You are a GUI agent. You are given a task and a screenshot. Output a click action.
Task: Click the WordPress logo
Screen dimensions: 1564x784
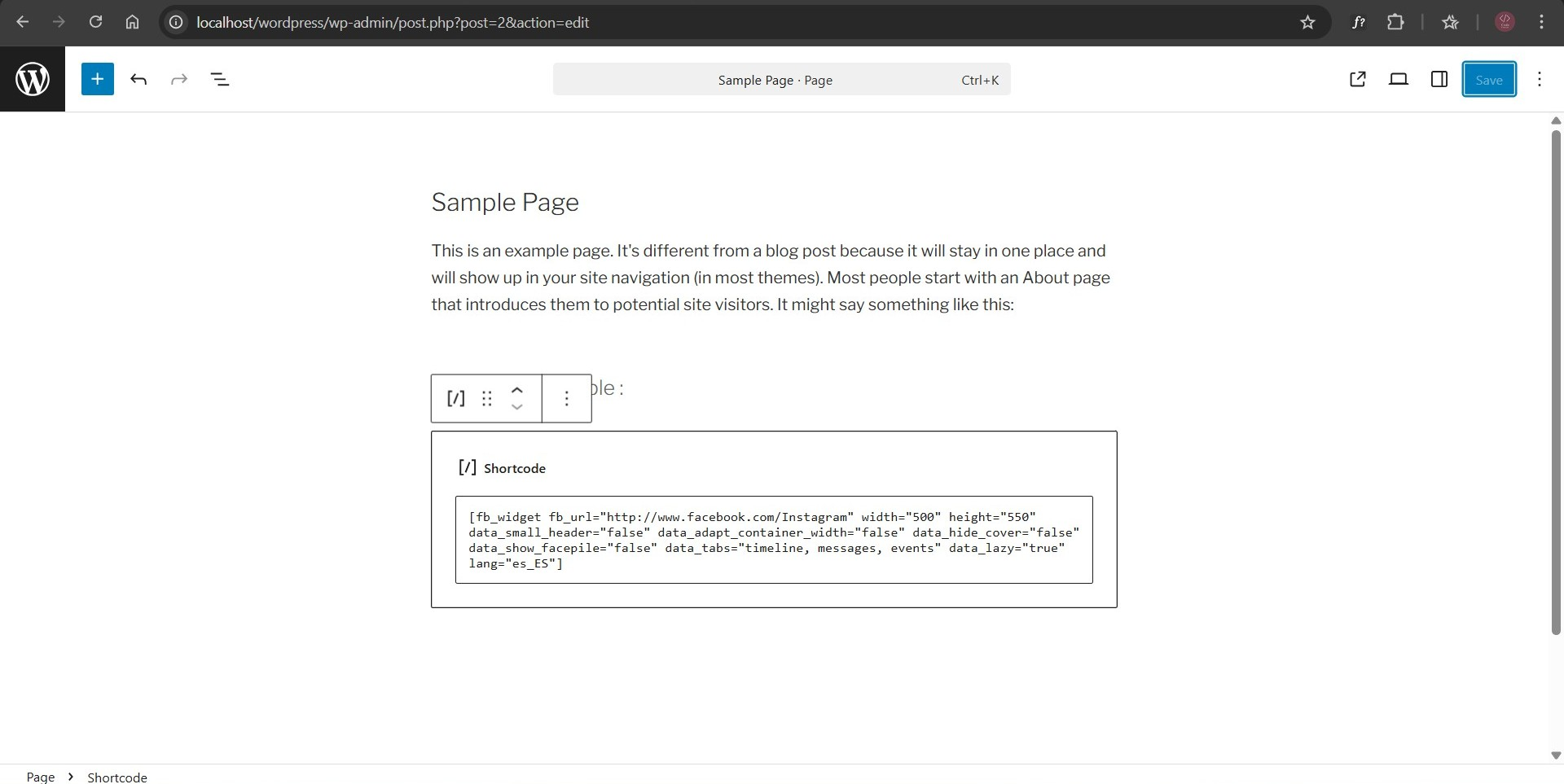pyautogui.click(x=32, y=79)
